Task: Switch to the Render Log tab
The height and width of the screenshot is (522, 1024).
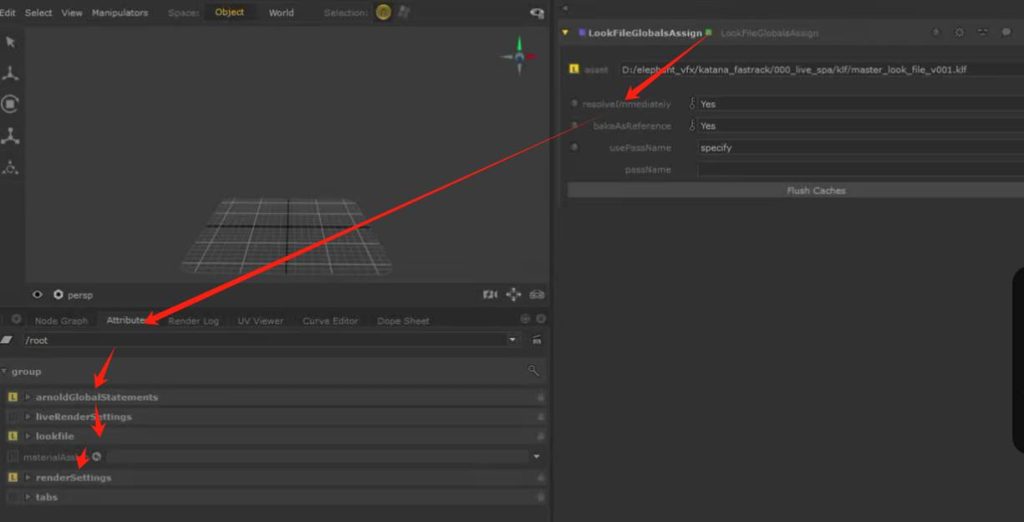Action: (x=193, y=321)
